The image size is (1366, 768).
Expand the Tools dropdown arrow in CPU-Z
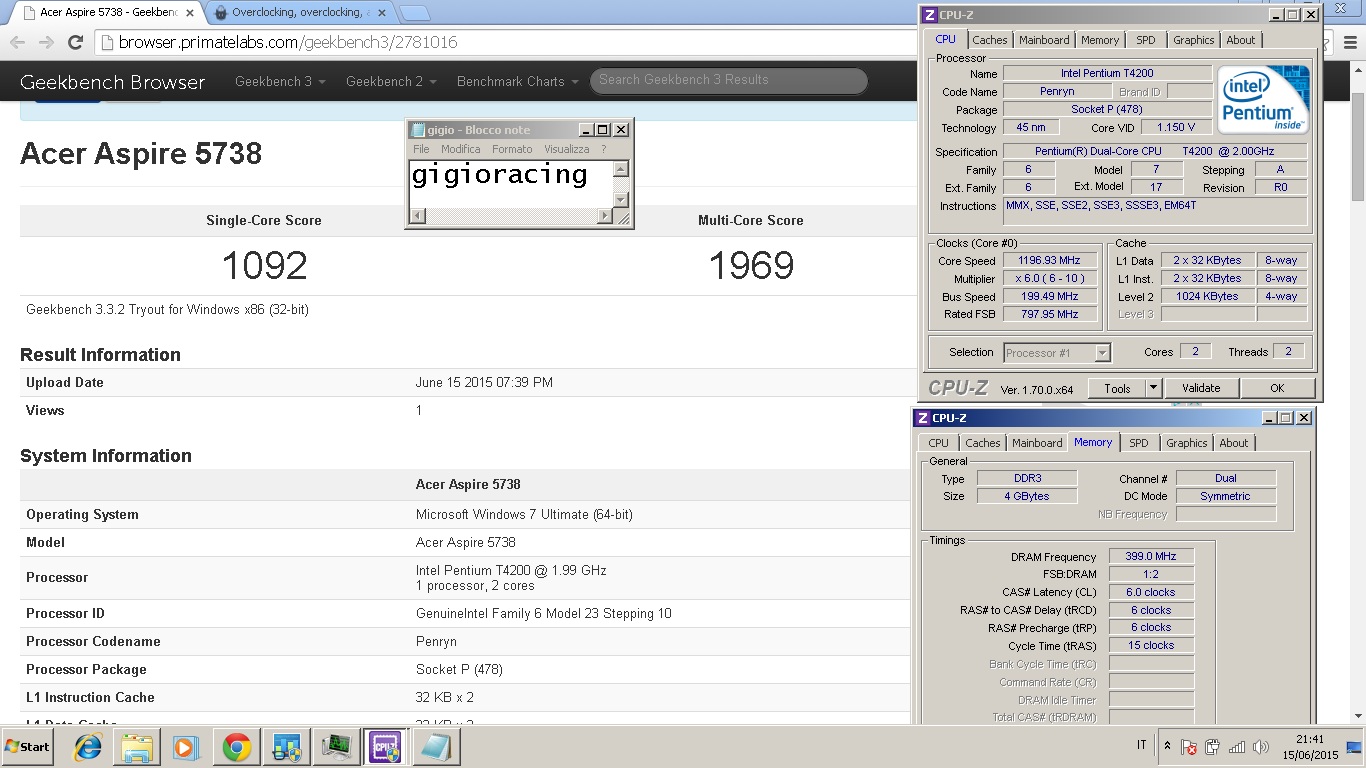click(x=1152, y=388)
